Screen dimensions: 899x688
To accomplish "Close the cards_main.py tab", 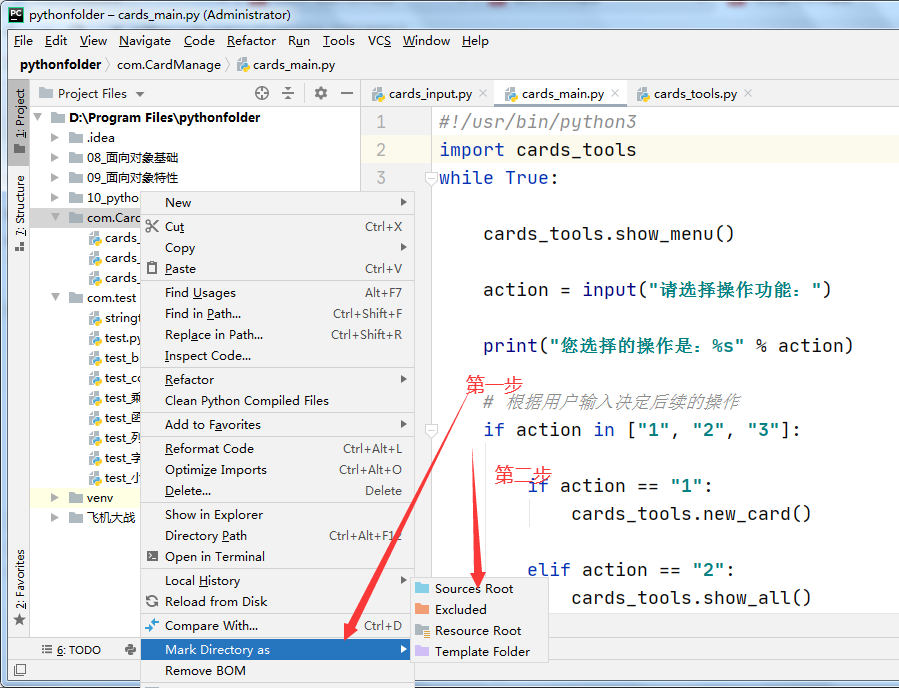I will [x=615, y=93].
